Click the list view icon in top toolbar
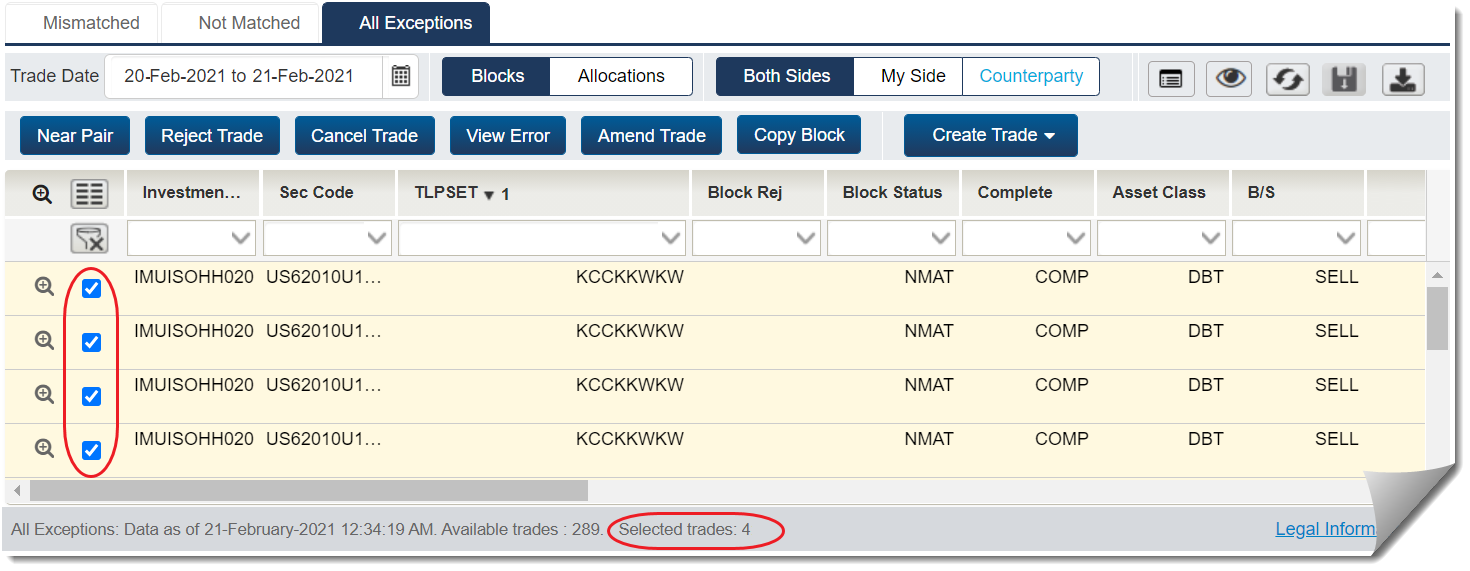The image size is (1470, 571). click(1171, 79)
